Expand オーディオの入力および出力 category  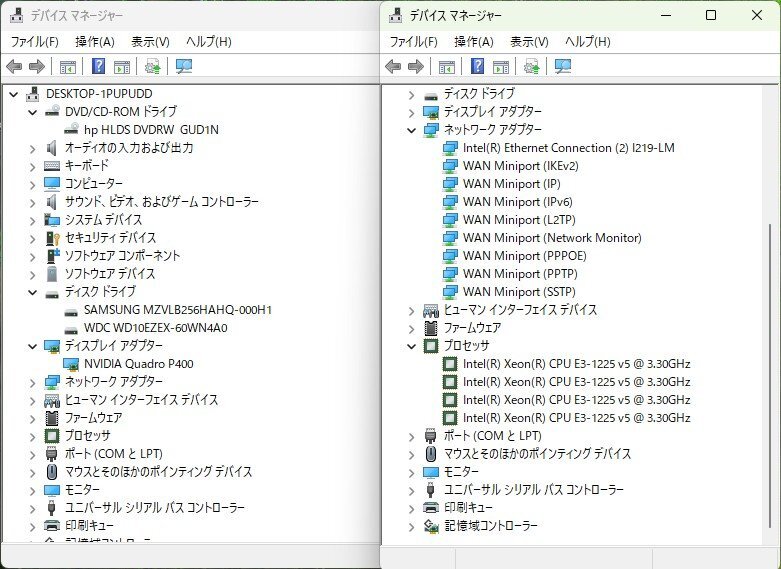[33, 148]
